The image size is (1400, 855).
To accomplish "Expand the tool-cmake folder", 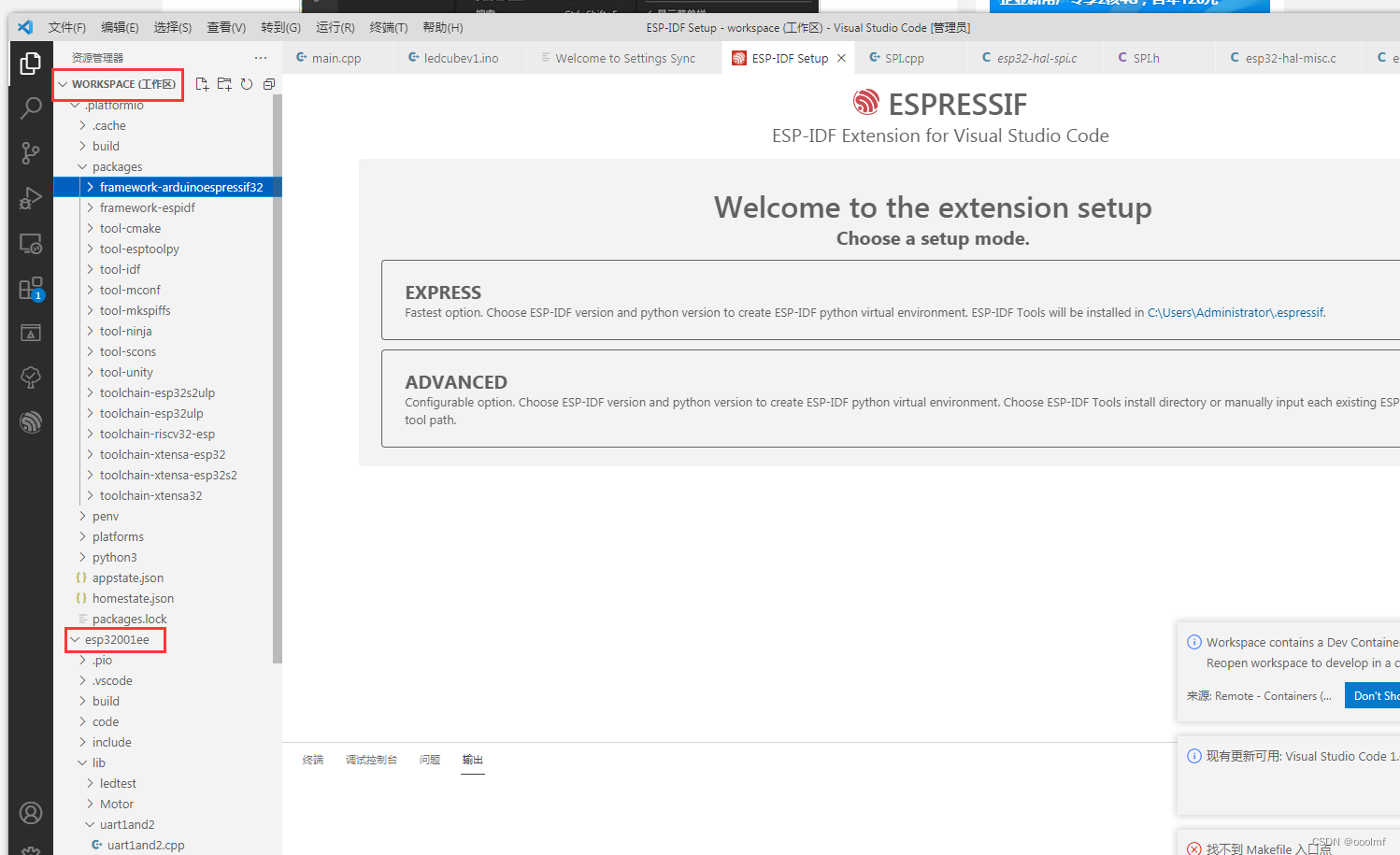I will pyautogui.click(x=167, y=228).
